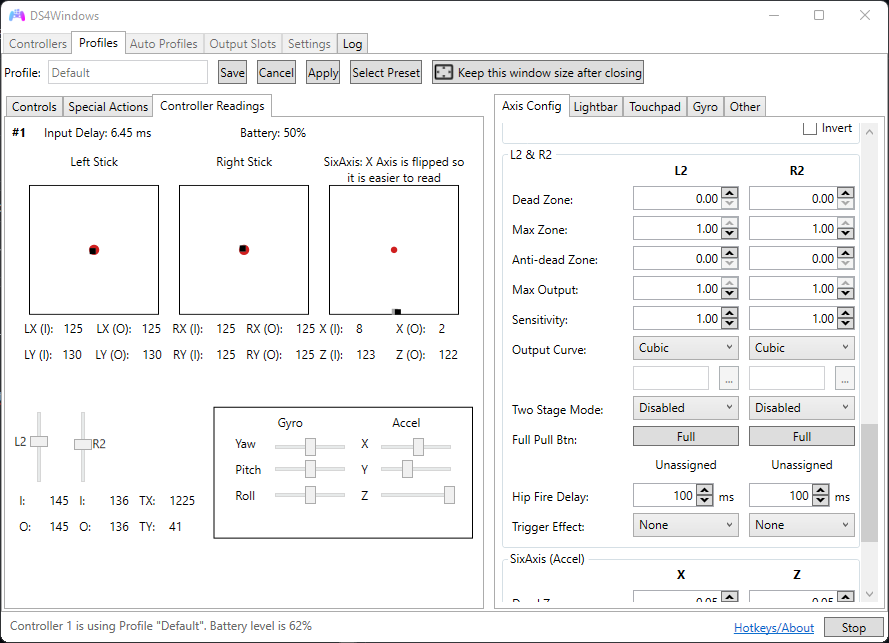Open the Special Actions sub-tab
The width and height of the screenshot is (889, 643).
point(108,107)
